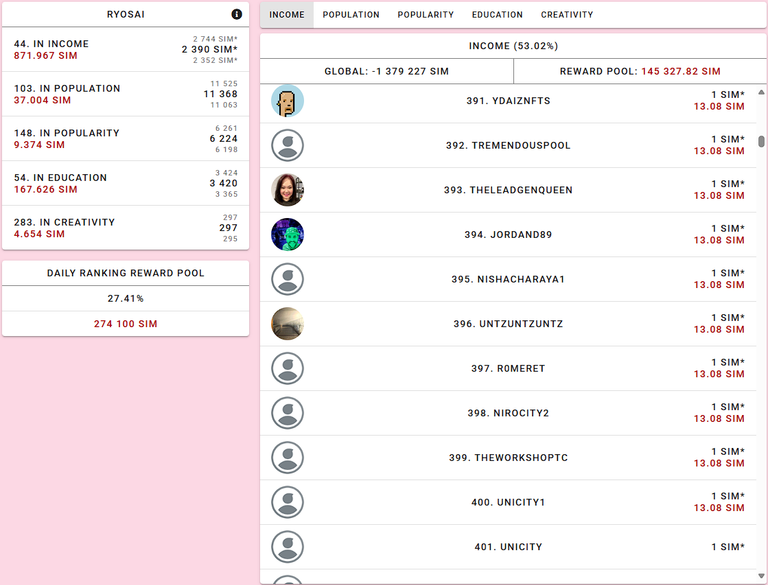Image resolution: width=768 pixels, height=585 pixels.
Task: Click the 6 224 popularity value
Action: pos(223,139)
